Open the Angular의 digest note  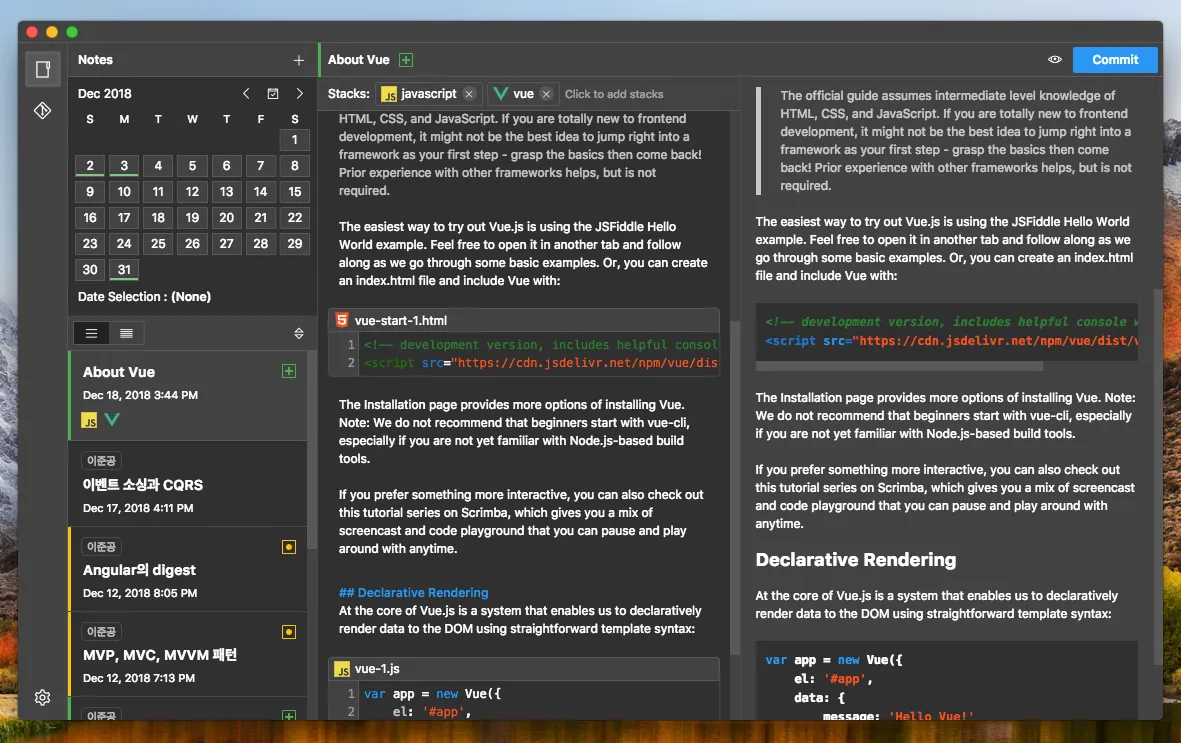pyautogui.click(x=188, y=569)
